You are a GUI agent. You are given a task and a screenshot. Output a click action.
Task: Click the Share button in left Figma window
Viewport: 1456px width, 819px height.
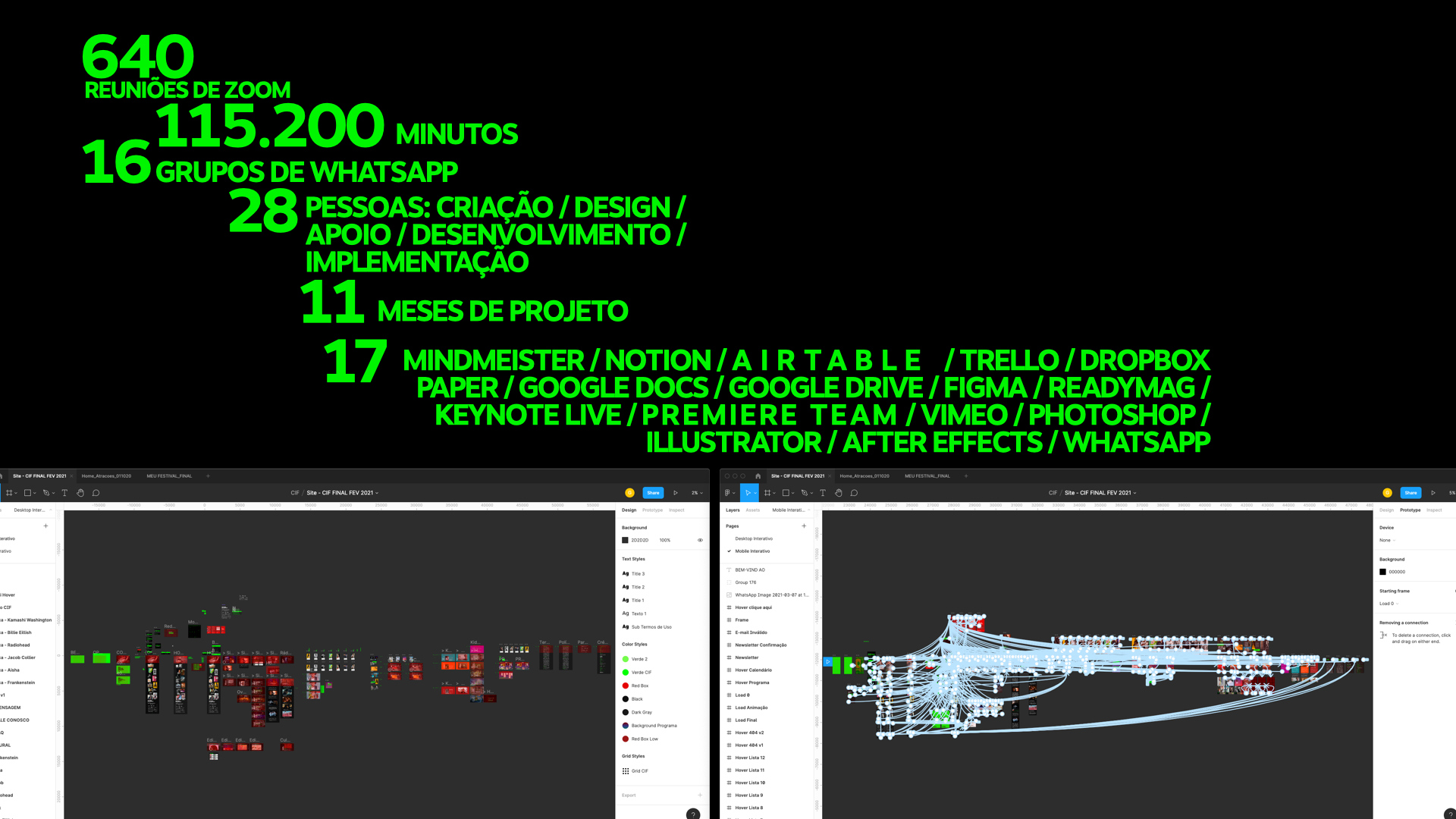pos(653,493)
